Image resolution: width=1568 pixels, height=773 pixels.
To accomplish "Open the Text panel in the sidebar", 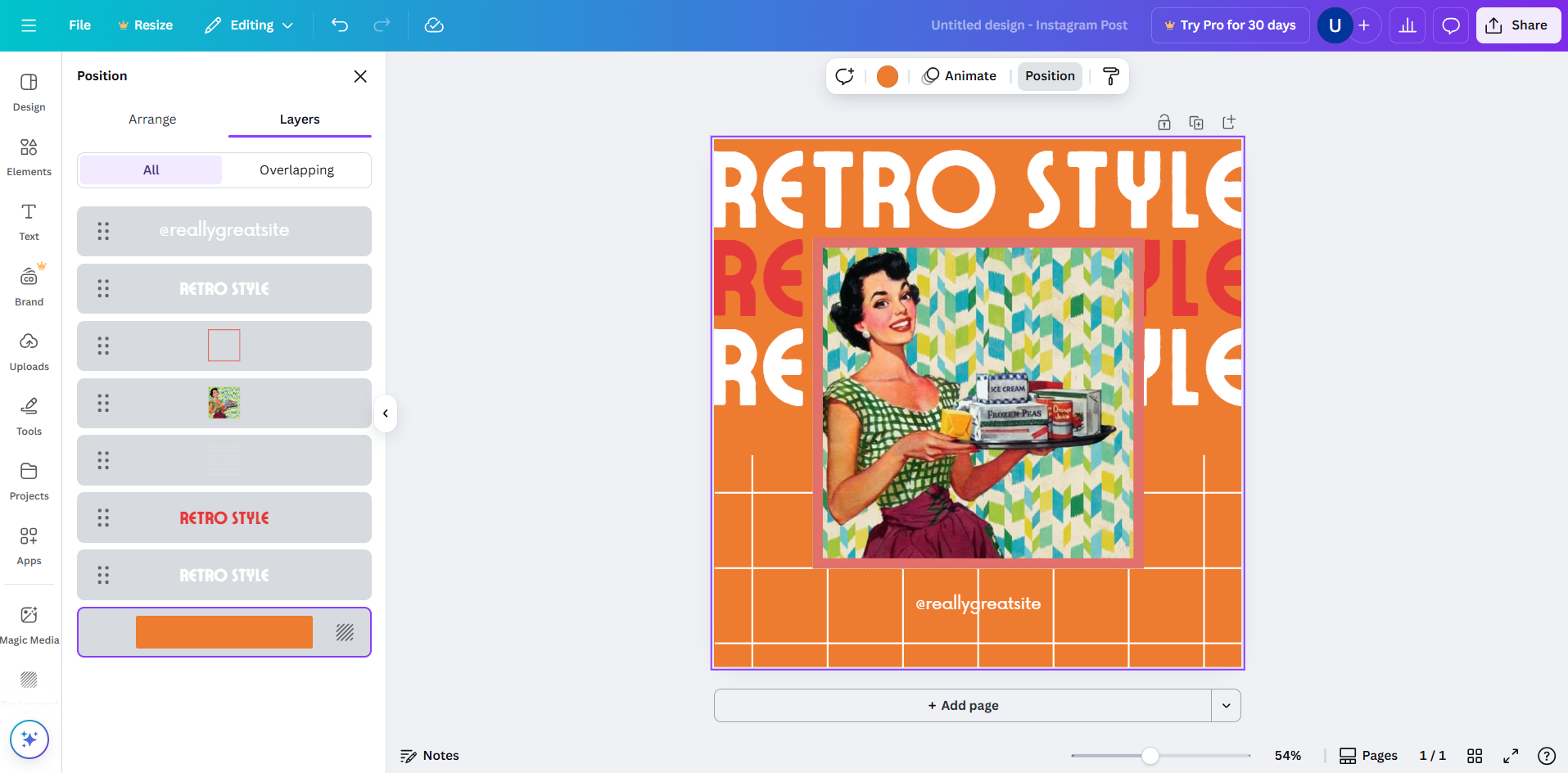I will 29,221.
